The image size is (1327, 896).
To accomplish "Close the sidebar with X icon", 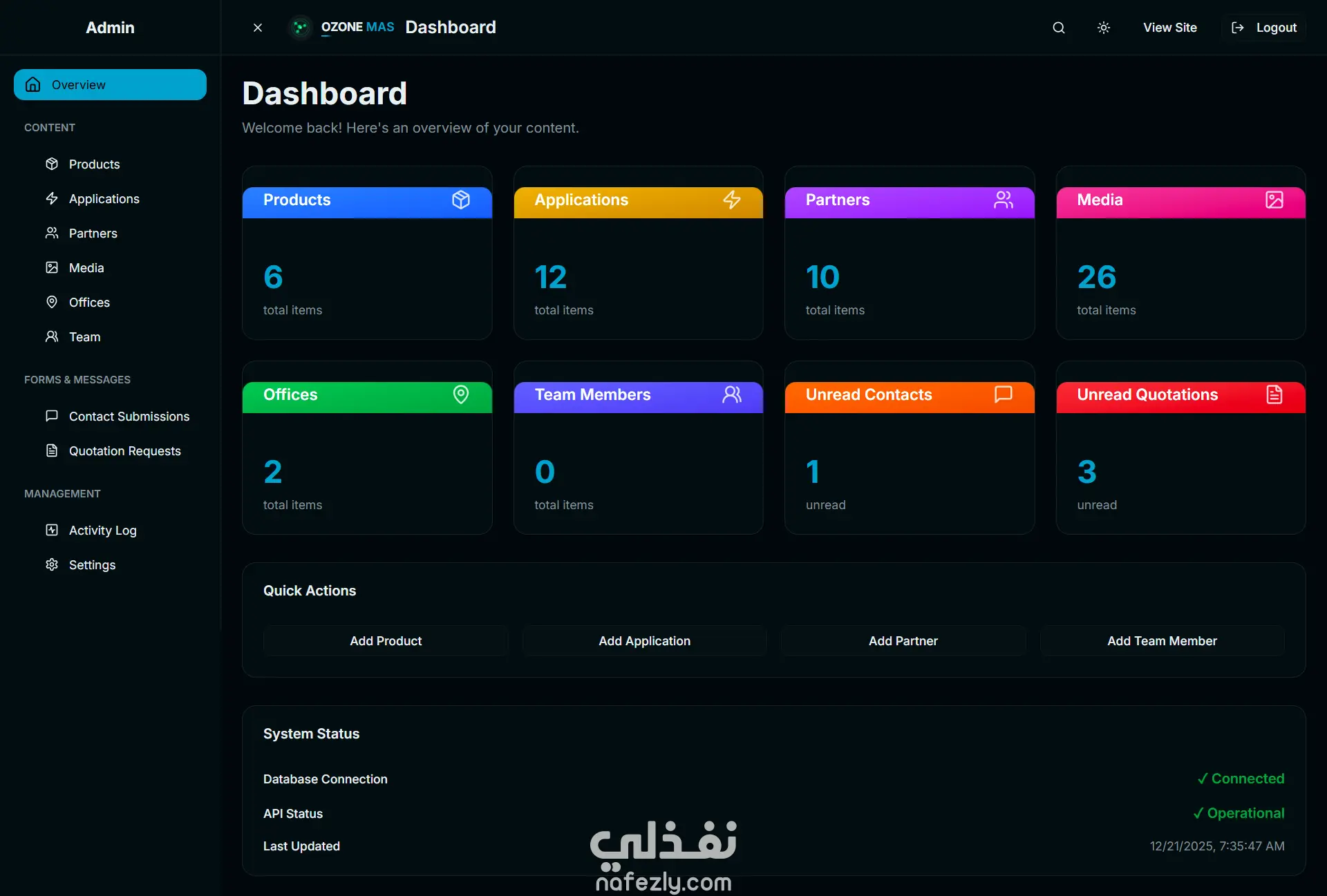I will click(258, 28).
